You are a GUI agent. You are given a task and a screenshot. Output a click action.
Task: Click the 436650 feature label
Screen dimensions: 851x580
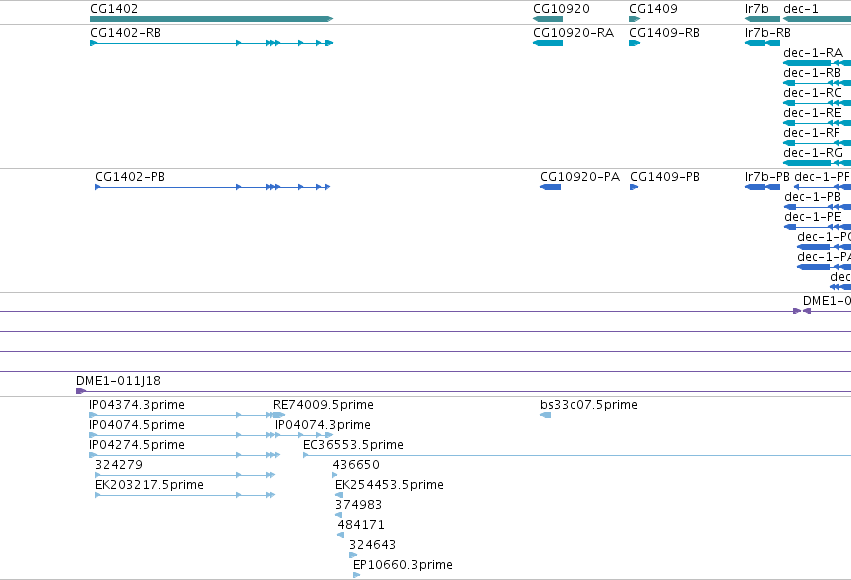pos(356,465)
